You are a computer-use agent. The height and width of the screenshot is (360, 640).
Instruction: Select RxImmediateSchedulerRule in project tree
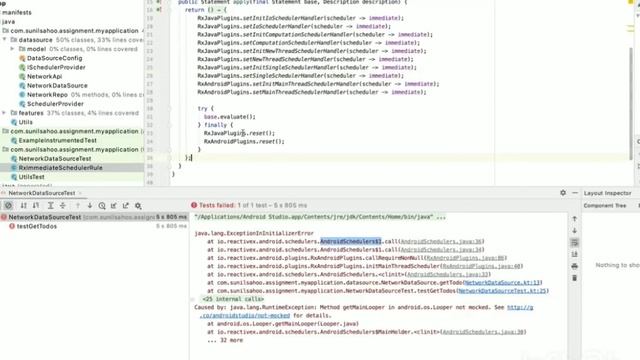60,168
